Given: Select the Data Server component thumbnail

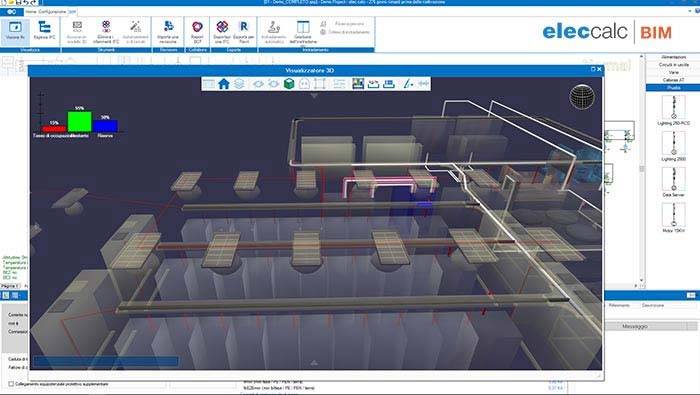Looking at the screenshot, I should pyautogui.click(x=674, y=179).
